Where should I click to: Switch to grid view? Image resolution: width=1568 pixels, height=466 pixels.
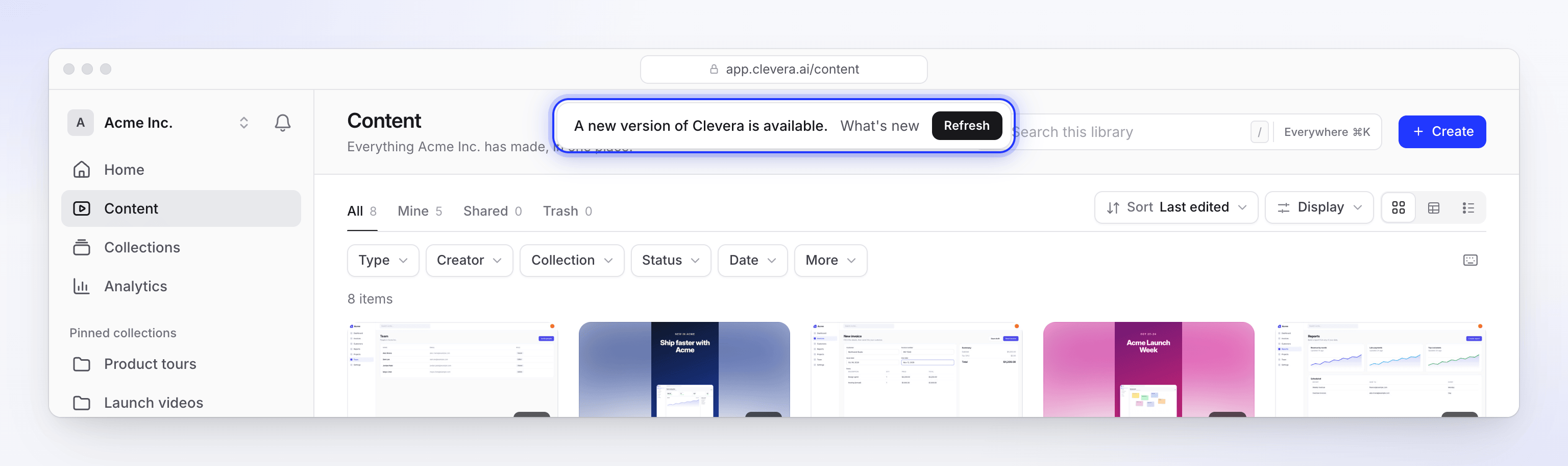(1398, 208)
